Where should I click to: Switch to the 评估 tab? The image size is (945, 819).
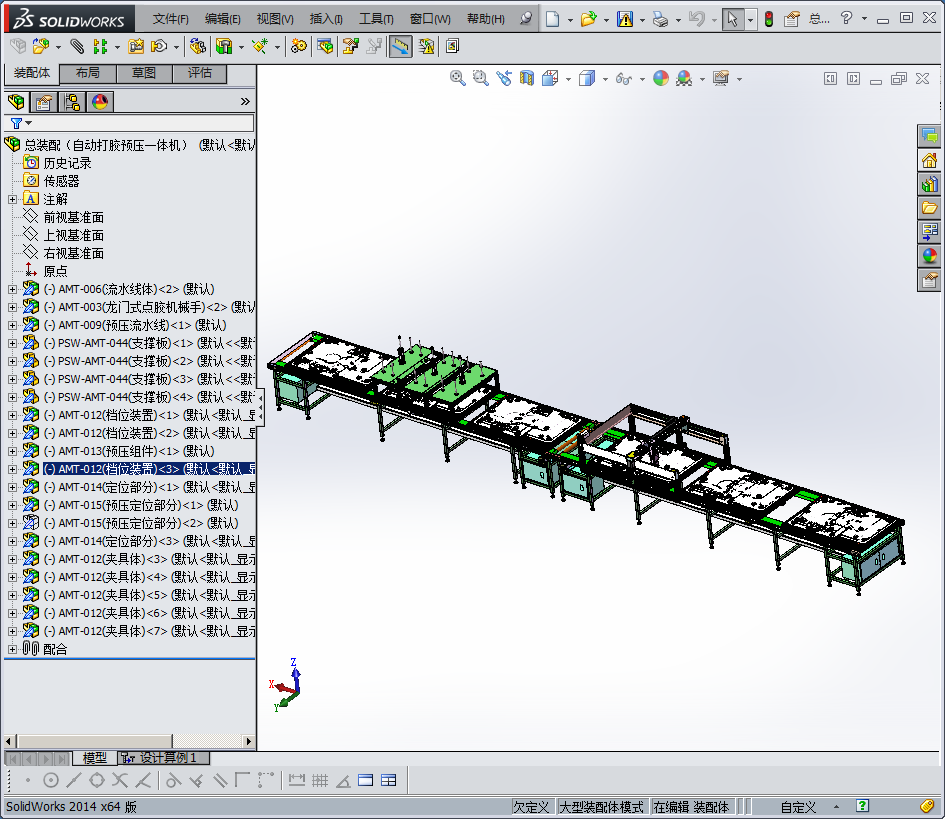pos(199,73)
